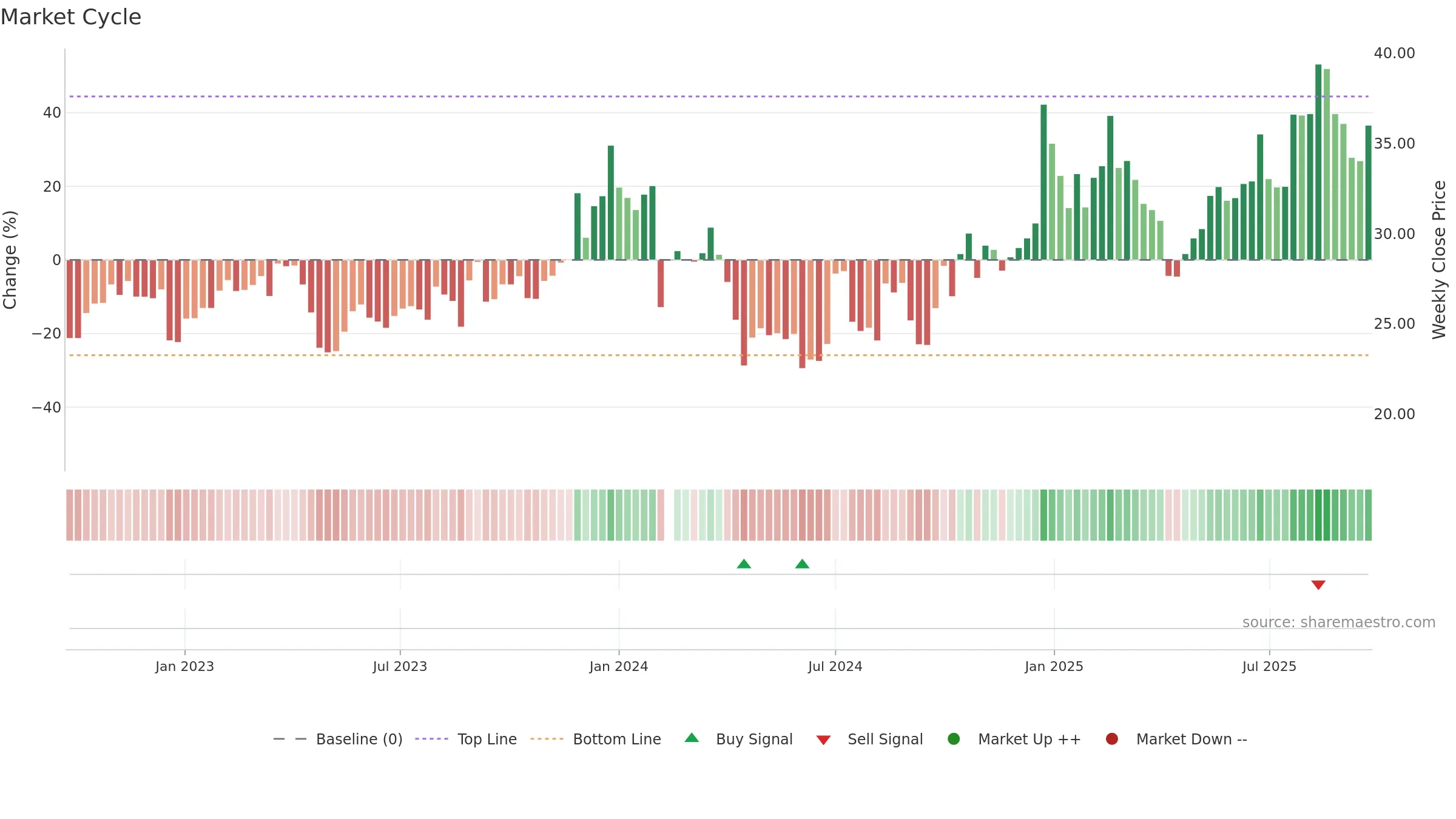Click the Jan 2025 axis label
This screenshot has height=819, width=1456.
coord(1054,667)
